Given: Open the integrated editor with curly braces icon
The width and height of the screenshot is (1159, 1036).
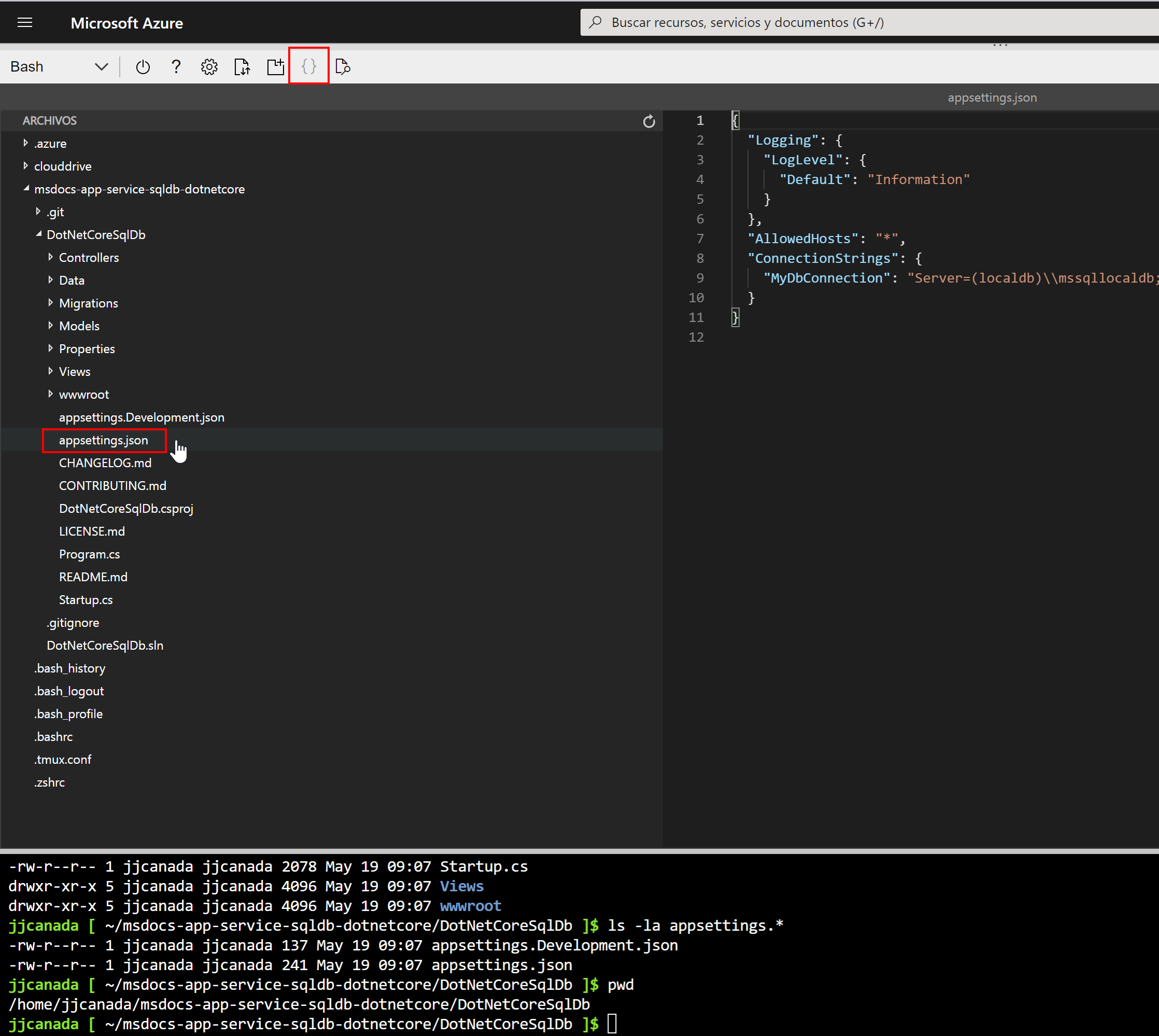Looking at the screenshot, I should (x=308, y=66).
